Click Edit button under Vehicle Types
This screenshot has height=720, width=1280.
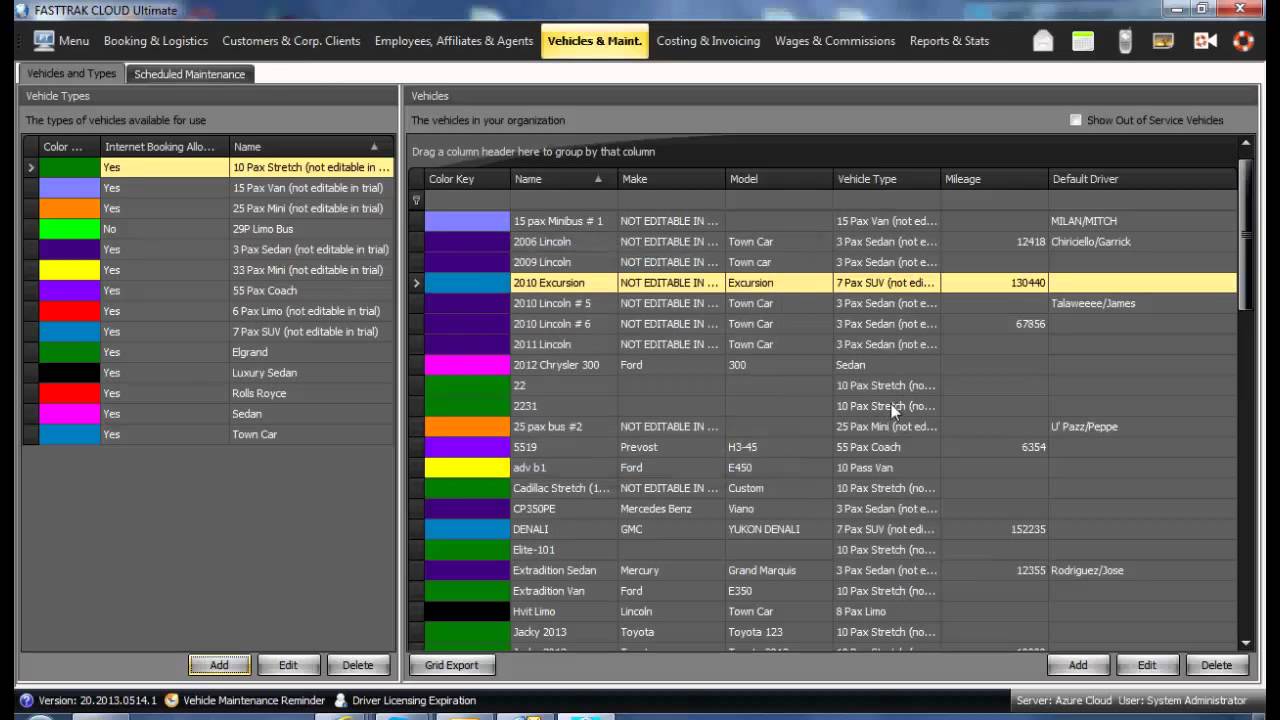(288, 665)
